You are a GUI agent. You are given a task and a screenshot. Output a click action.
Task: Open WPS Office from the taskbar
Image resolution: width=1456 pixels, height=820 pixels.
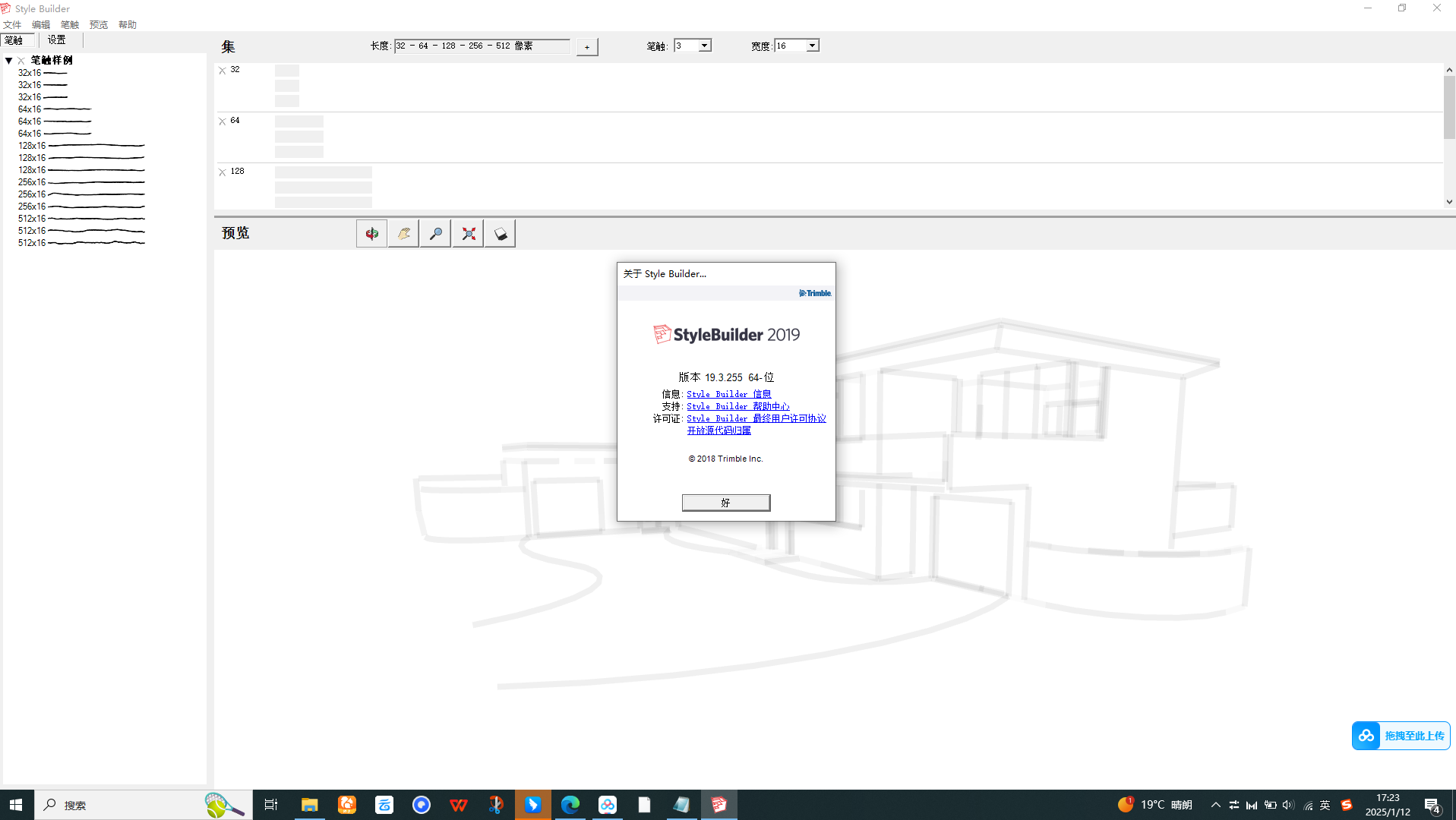[459, 805]
